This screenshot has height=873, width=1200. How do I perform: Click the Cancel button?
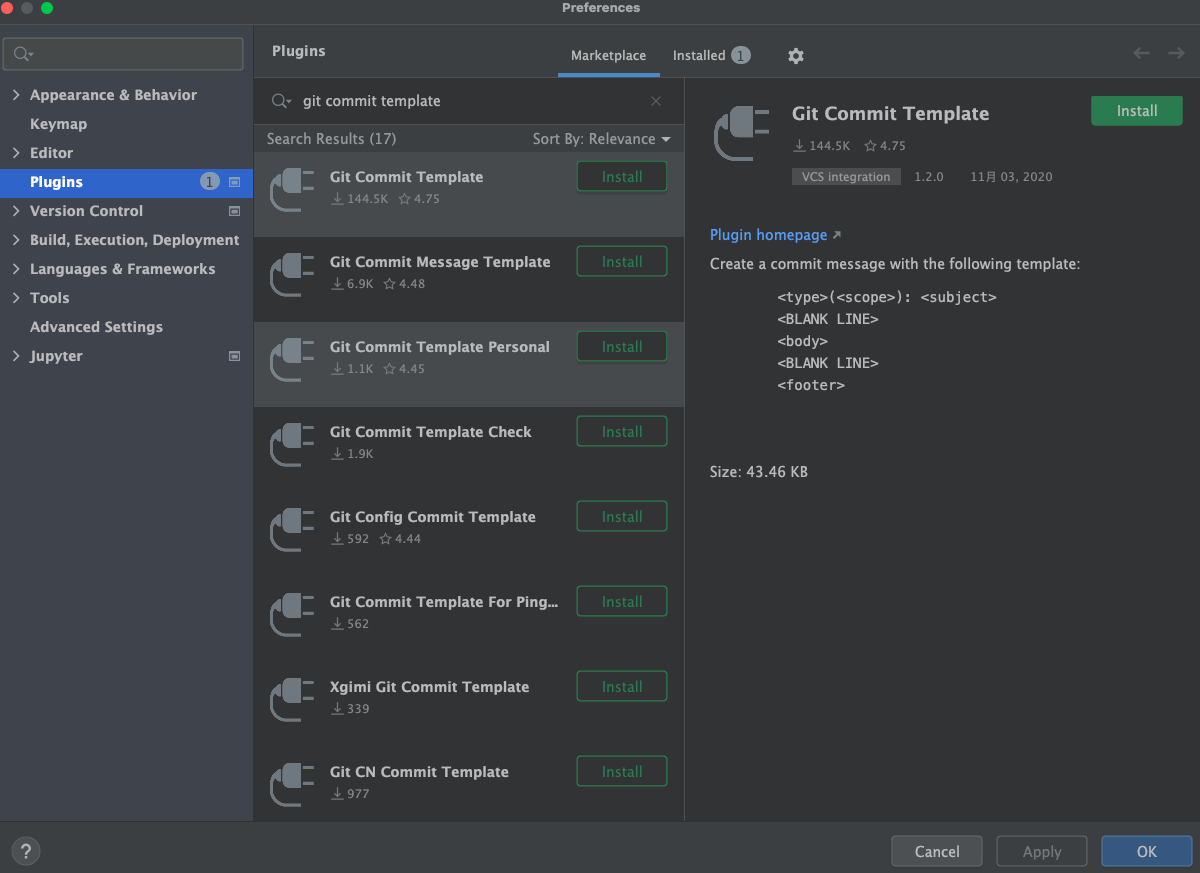coord(937,852)
